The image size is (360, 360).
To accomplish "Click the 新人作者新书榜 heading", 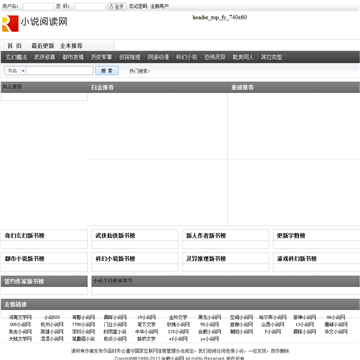I will tap(206, 236).
